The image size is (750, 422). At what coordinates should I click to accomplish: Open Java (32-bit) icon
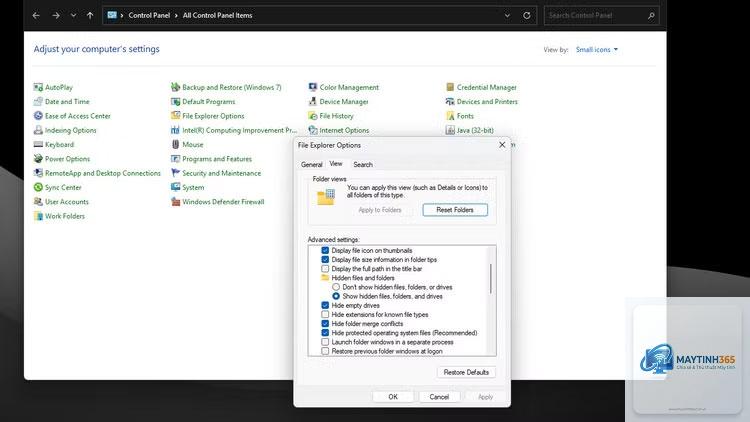tap(450, 130)
